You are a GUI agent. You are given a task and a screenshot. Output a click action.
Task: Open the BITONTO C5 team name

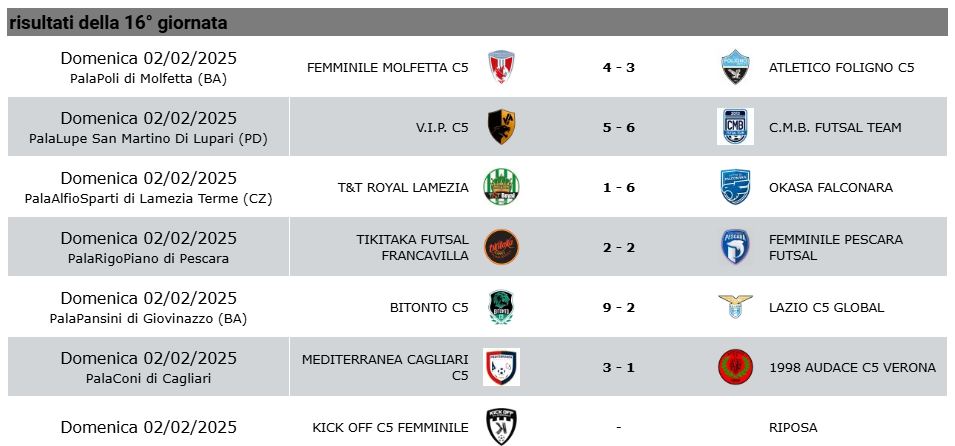pyautogui.click(x=429, y=308)
